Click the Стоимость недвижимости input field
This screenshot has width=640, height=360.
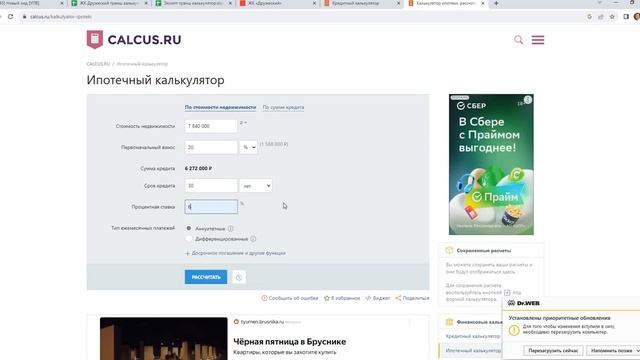(211, 126)
